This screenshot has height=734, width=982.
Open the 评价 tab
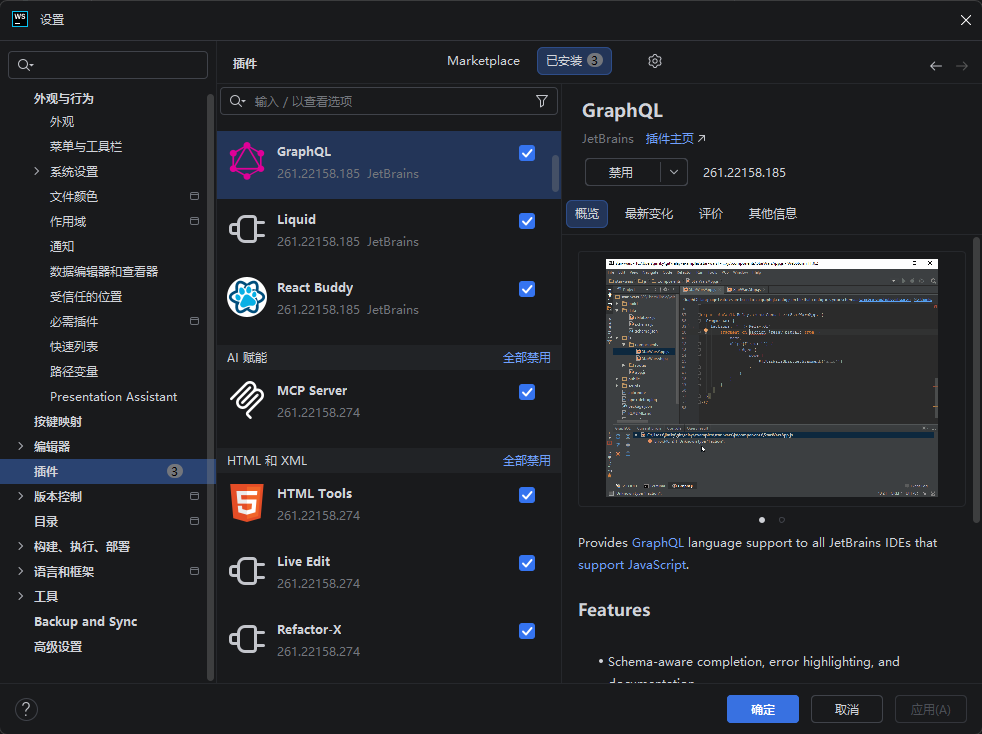711,214
